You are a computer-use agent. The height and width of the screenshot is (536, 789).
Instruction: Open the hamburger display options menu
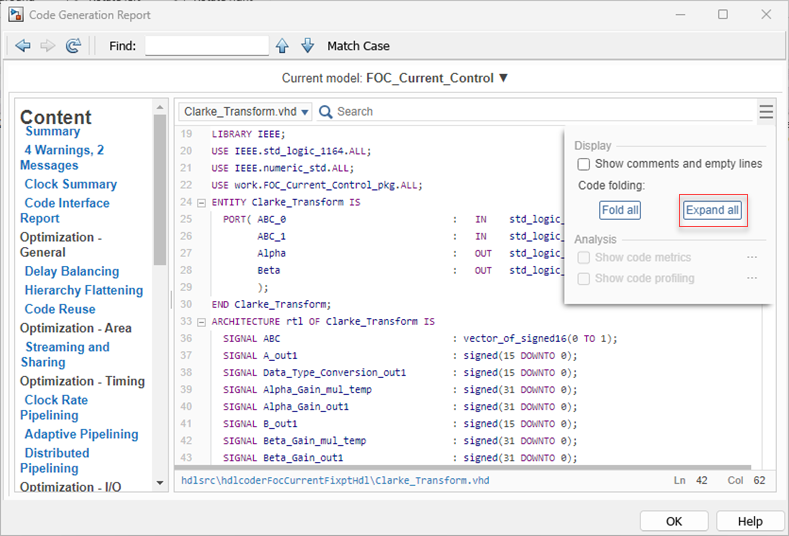click(765, 112)
